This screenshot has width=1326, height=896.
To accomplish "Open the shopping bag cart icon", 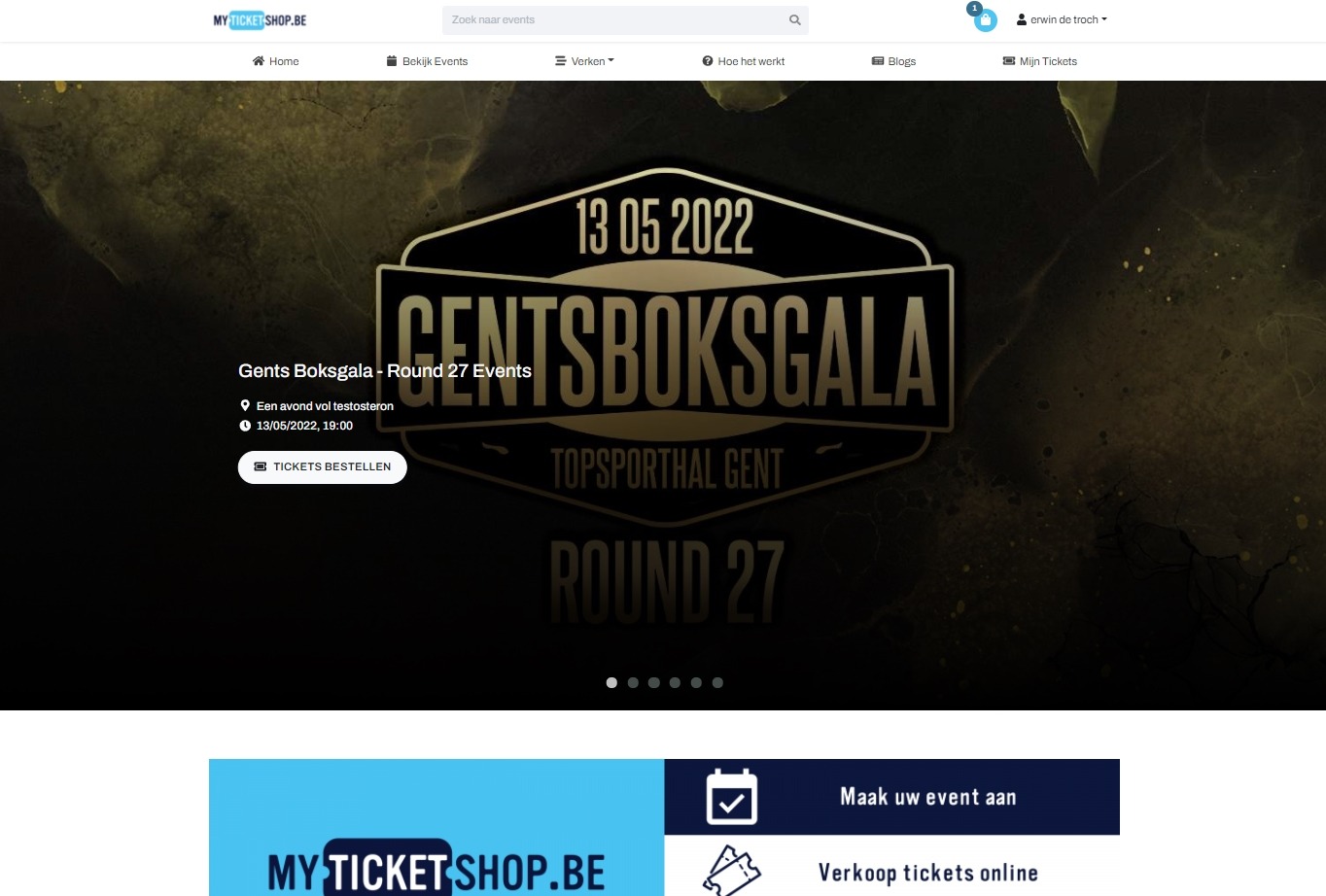I will click(x=985, y=20).
